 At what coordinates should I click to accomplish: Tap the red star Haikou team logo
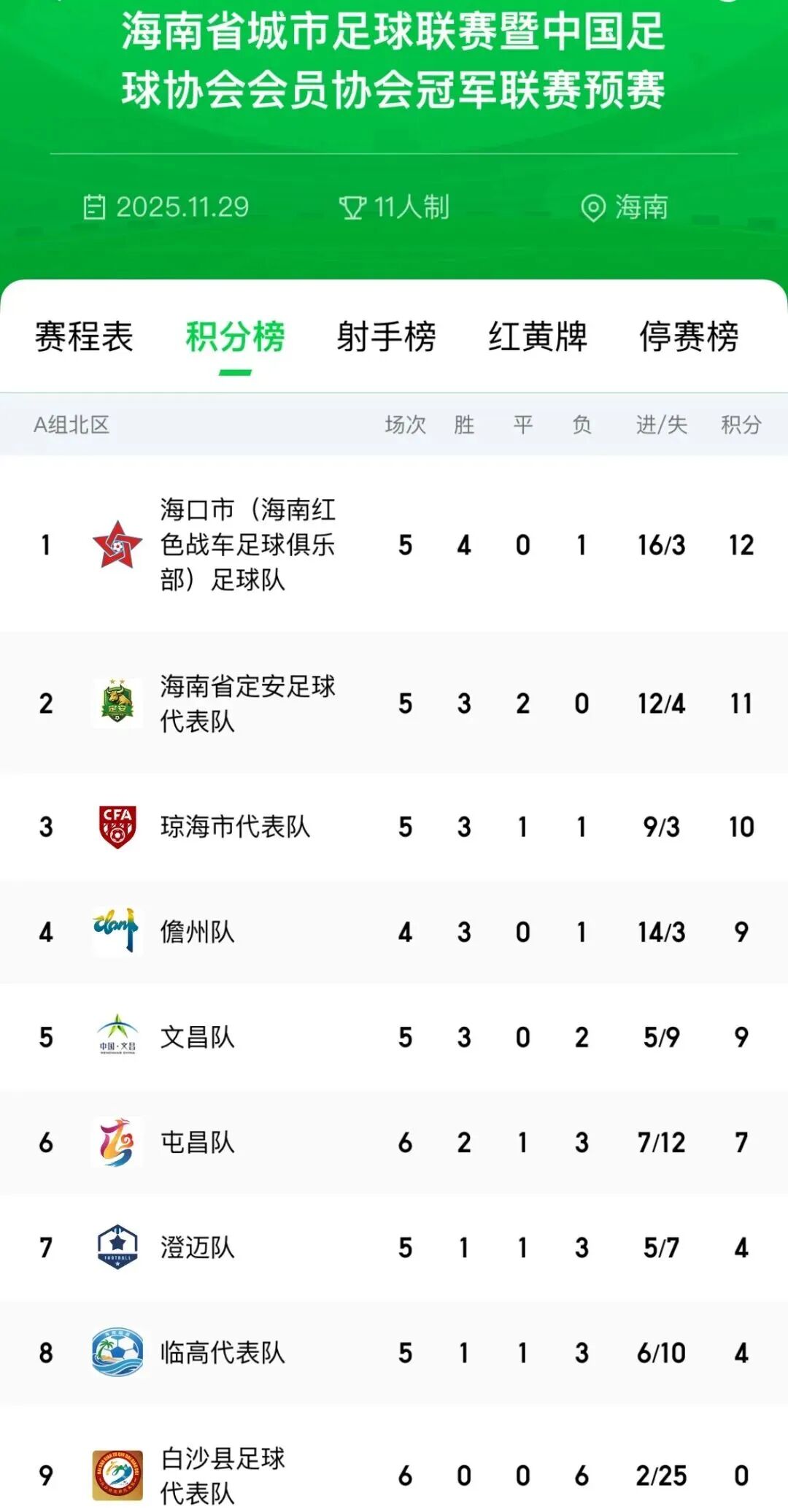coord(117,545)
